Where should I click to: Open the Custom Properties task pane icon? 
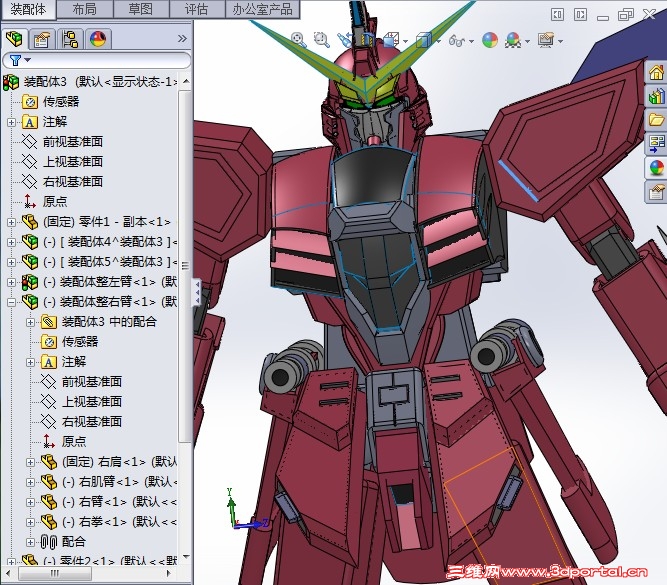[x=656, y=191]
